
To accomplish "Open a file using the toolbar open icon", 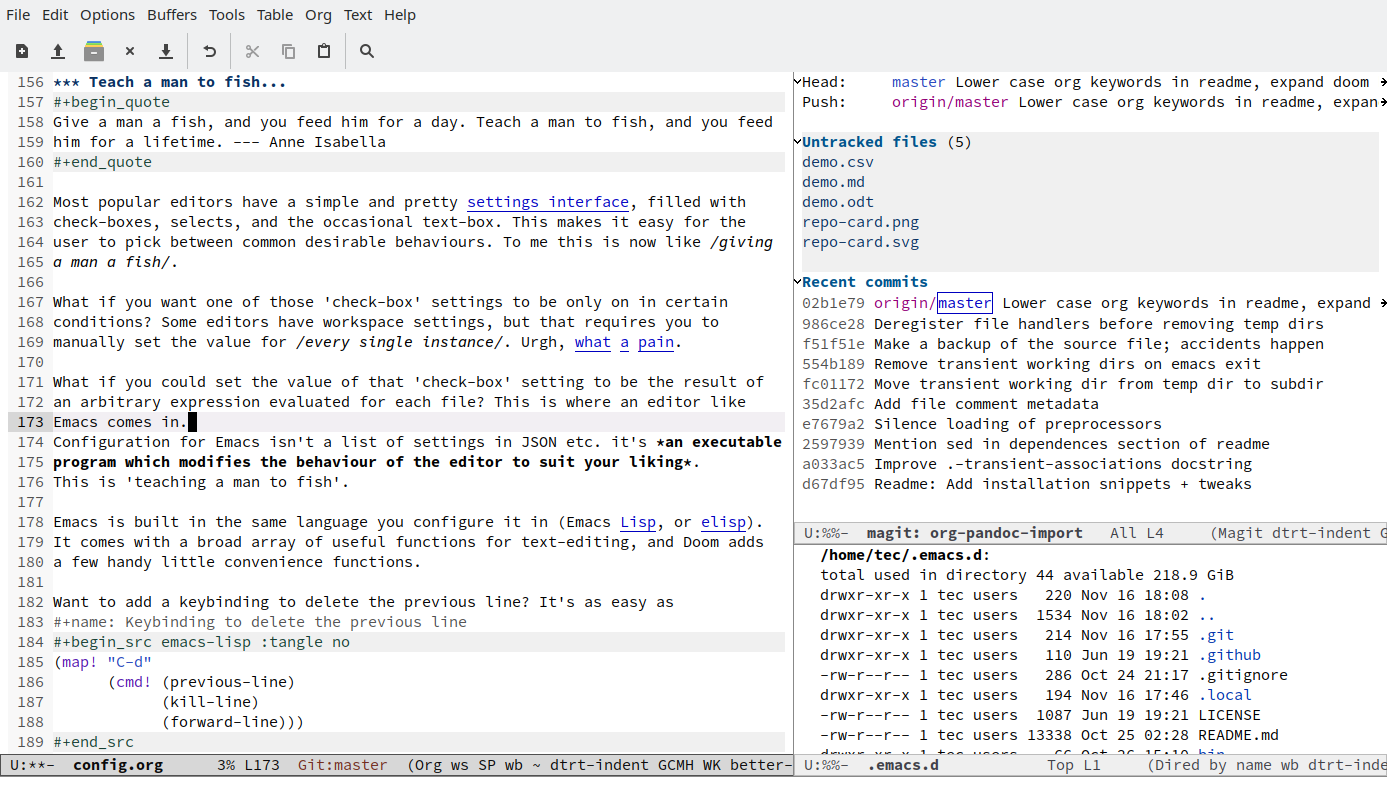I will (x=58, y=50).
